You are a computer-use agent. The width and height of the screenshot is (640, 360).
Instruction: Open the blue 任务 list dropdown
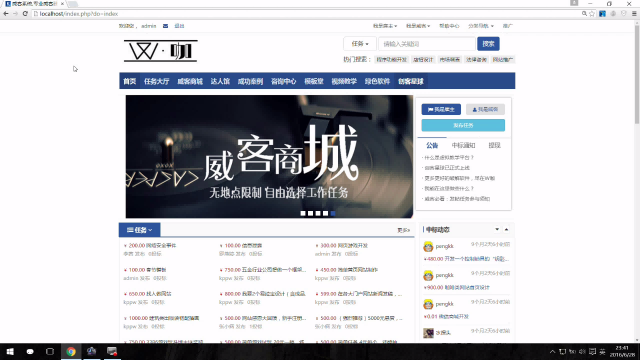click(140, 230)
